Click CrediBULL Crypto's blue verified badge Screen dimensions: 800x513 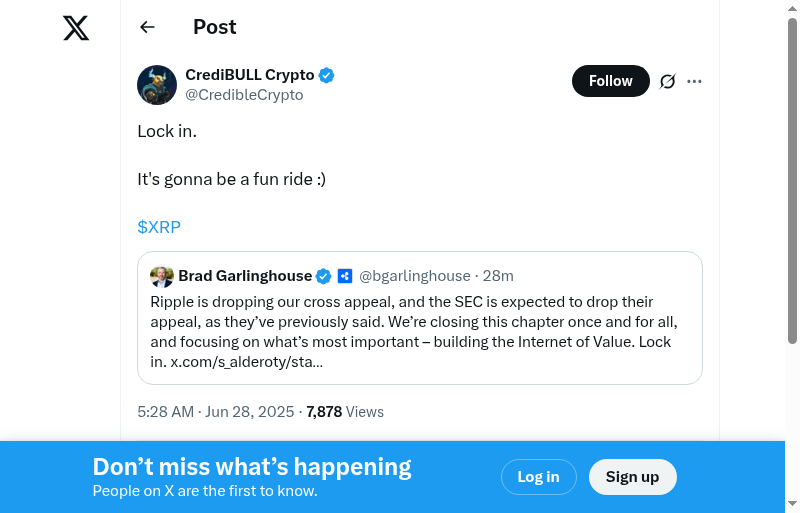327,75
